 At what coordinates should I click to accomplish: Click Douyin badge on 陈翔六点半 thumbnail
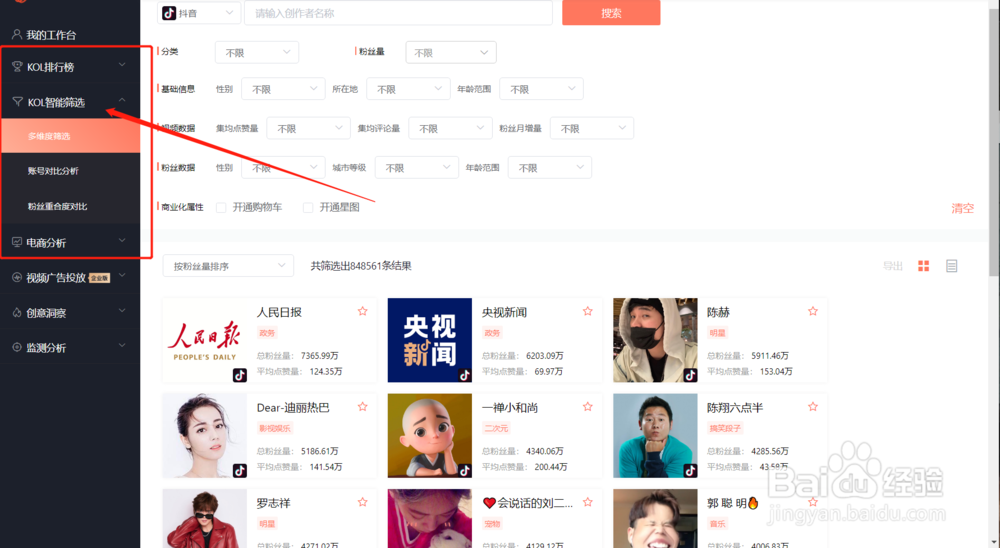point(690,470)
